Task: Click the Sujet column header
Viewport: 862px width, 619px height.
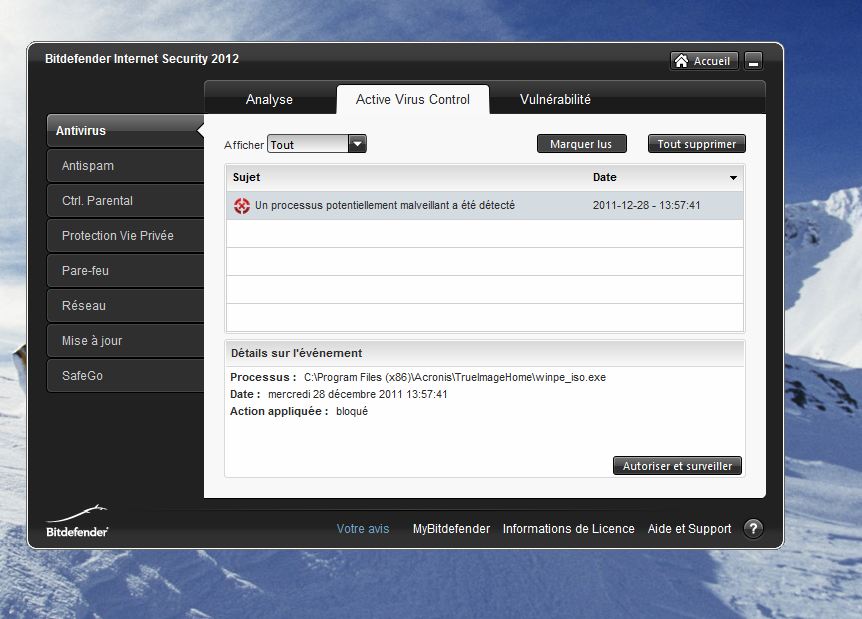Action: (x=246, y=178)
